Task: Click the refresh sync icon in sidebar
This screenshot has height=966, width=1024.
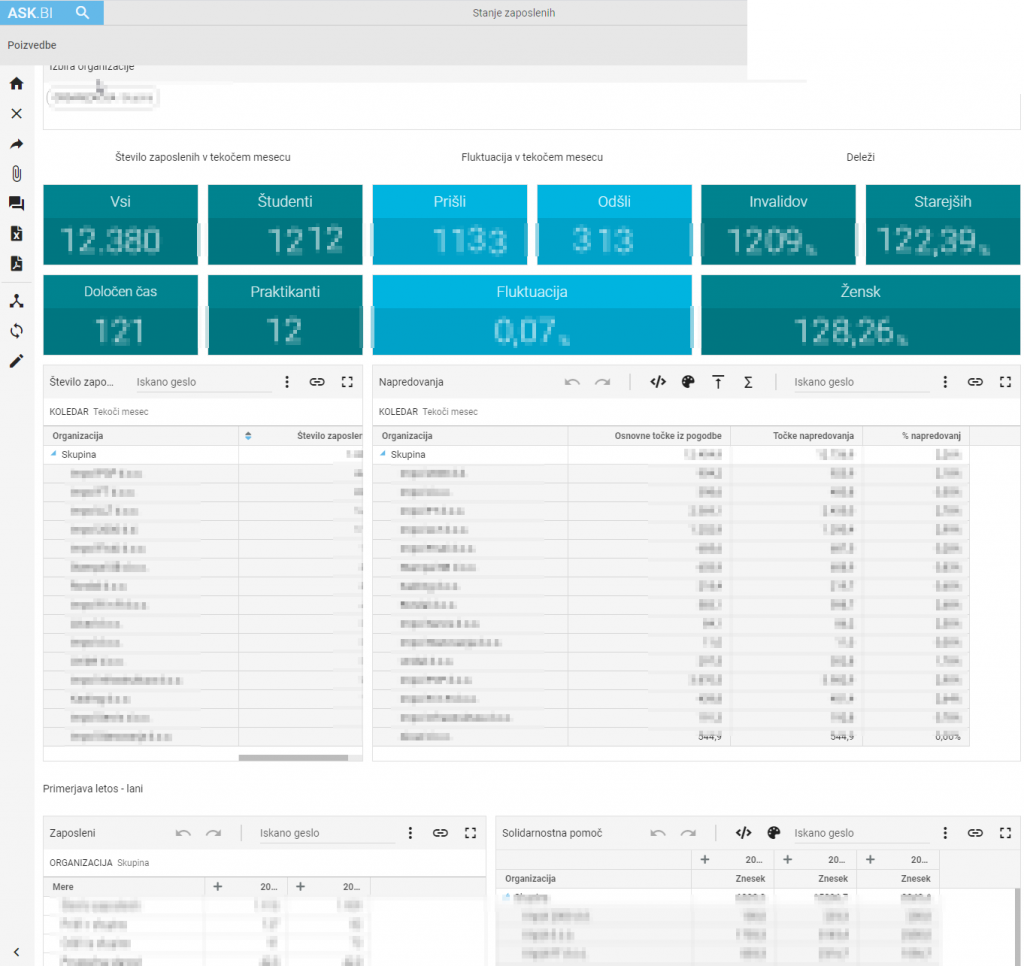Action: coord(16,331)
